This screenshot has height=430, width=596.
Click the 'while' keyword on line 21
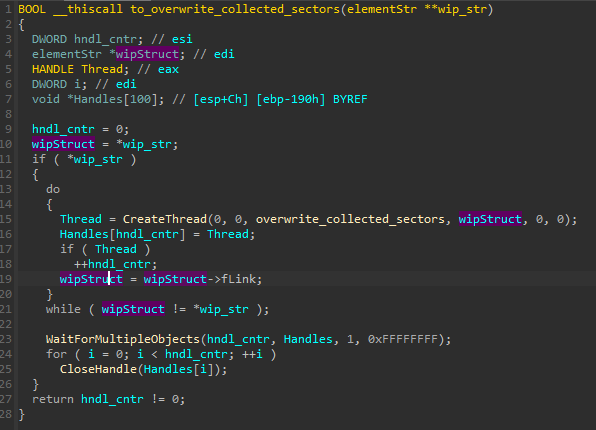point(63,309)
